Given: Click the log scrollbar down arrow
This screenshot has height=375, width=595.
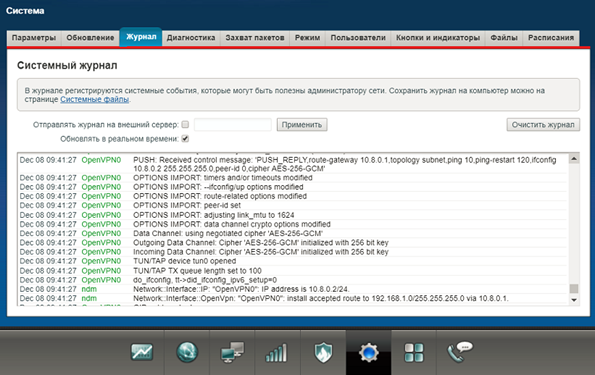Looking at the screenshot, I should tap(574, 300).
